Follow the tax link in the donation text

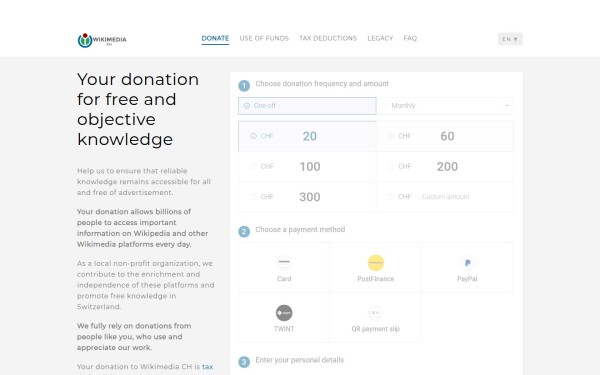click(208, 367)
